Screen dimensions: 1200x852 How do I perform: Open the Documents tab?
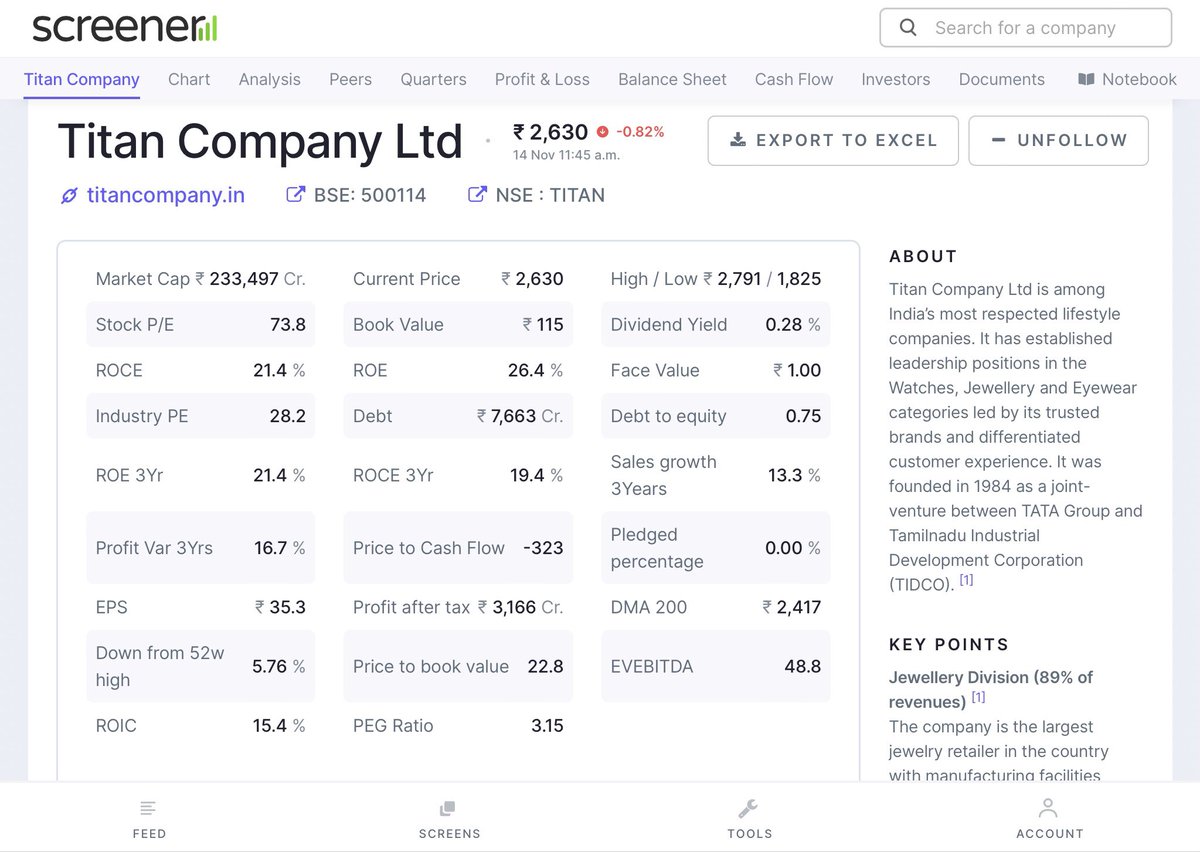1001,79
